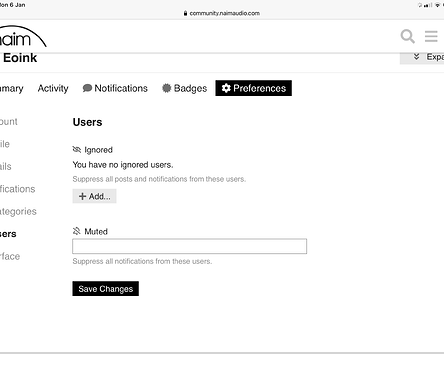Open the Categories preferences section

point(18,211)
